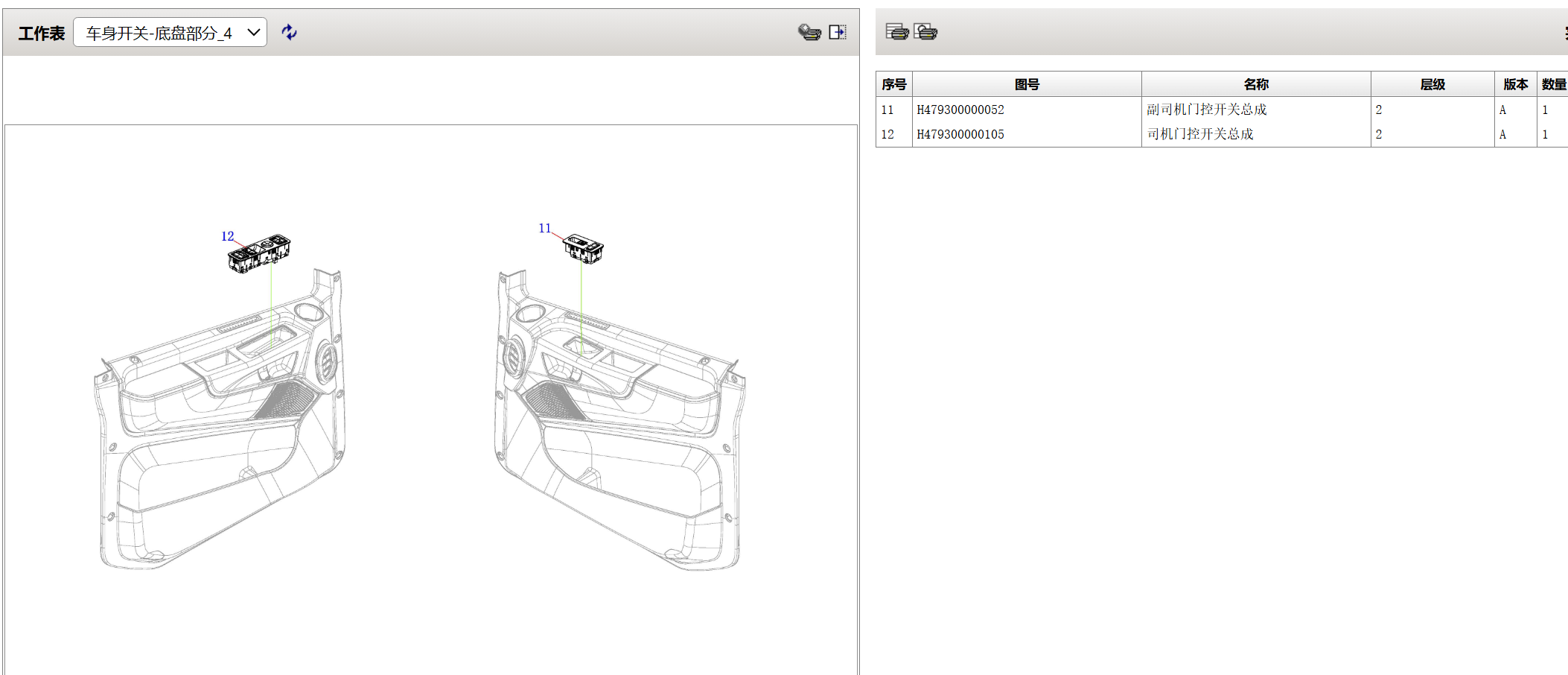The width and height of the screenshot is (1568, 675).
Task: Click the refresh worksheet icon
Action: (289, 32)
